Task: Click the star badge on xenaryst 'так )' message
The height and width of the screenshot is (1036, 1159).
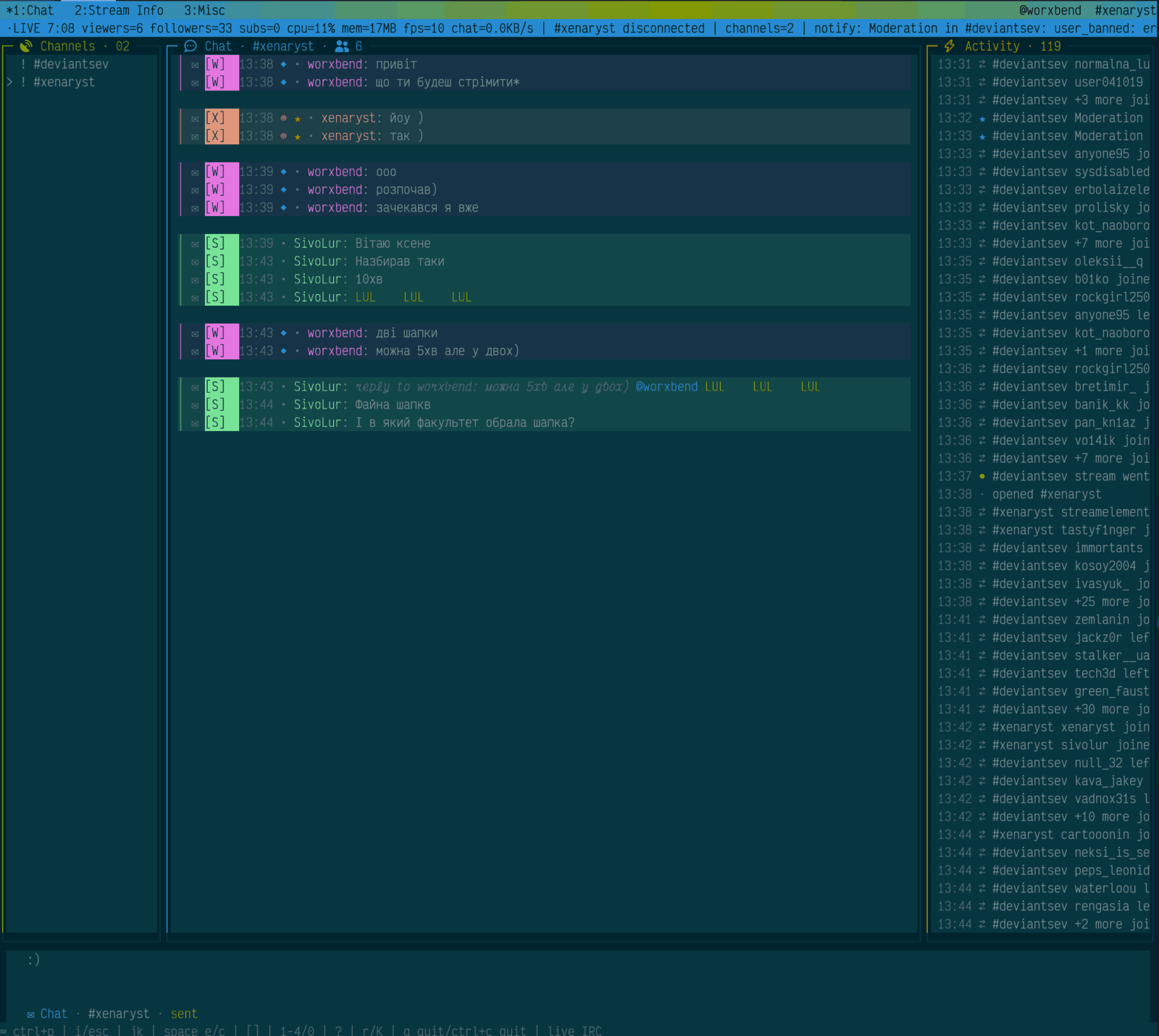Action: pos(298,137)
